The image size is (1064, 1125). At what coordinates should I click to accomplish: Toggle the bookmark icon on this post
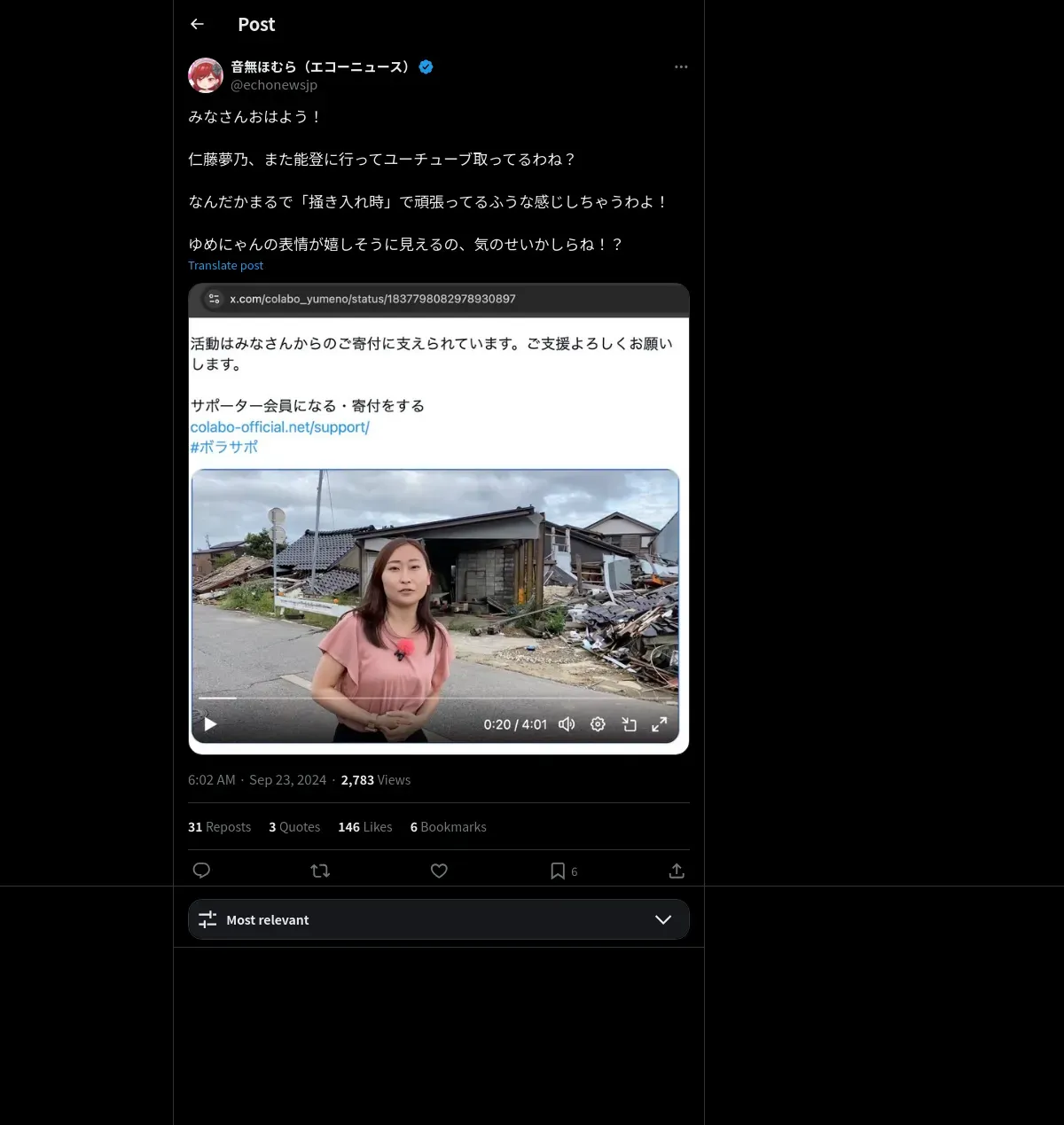click(x=558, y=871)
